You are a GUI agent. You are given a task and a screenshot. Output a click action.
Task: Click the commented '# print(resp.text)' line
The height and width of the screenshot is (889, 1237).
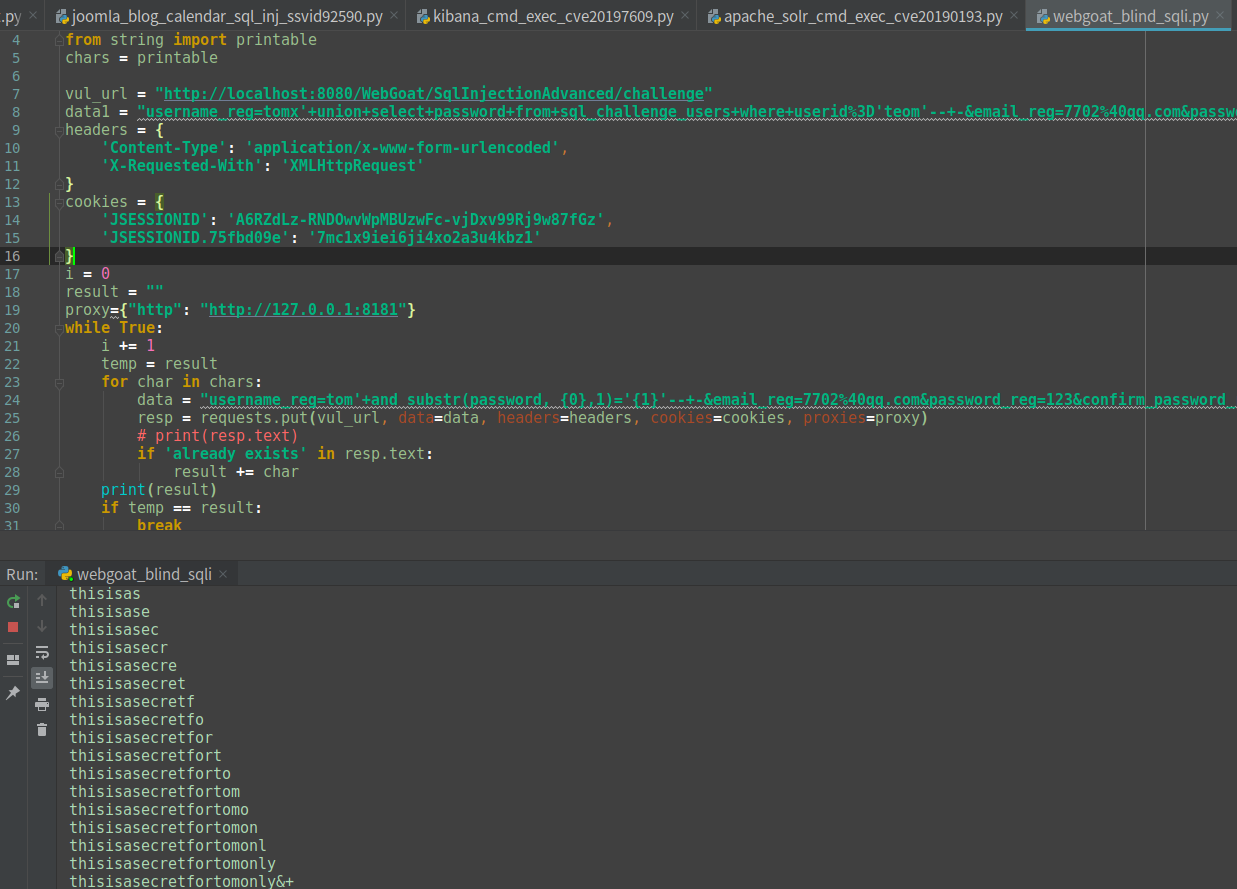click(x=218, y=436)
